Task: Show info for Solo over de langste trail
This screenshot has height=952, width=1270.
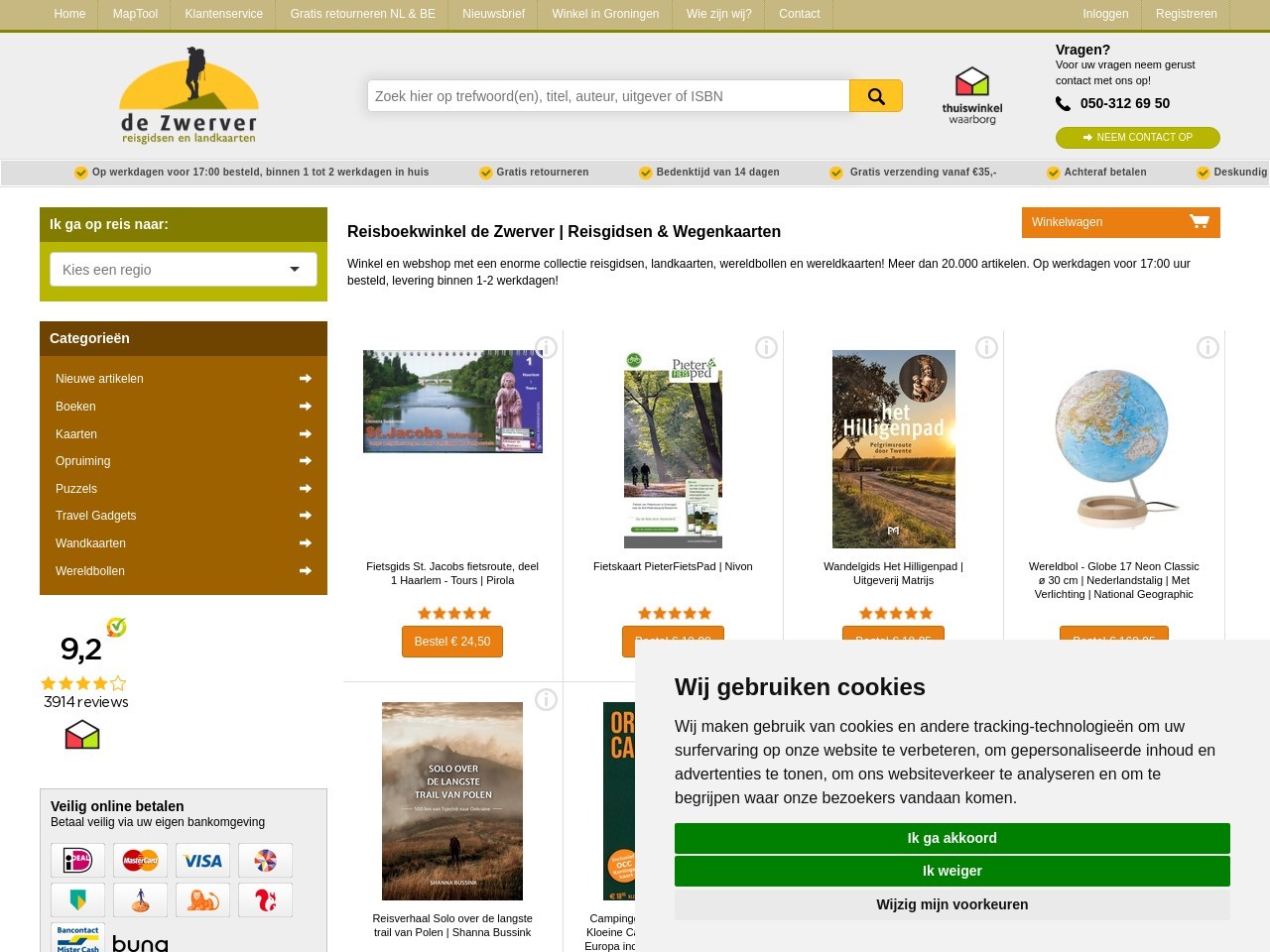Action: tap(547, 699)
